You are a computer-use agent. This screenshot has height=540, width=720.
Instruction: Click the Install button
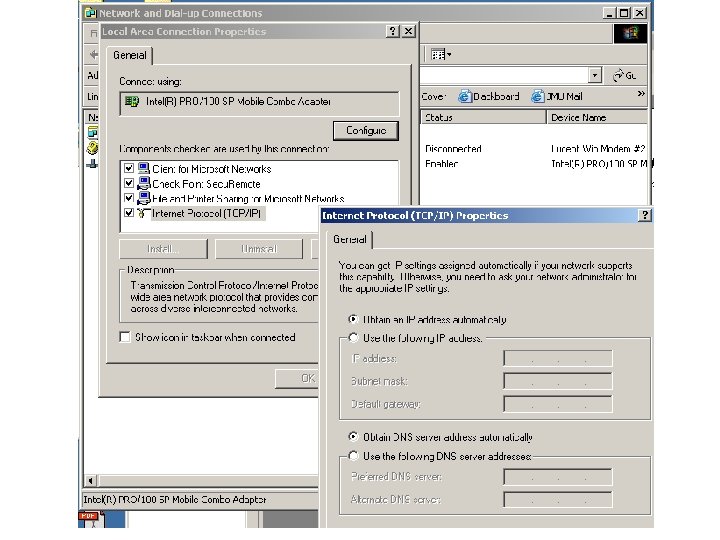163,249
